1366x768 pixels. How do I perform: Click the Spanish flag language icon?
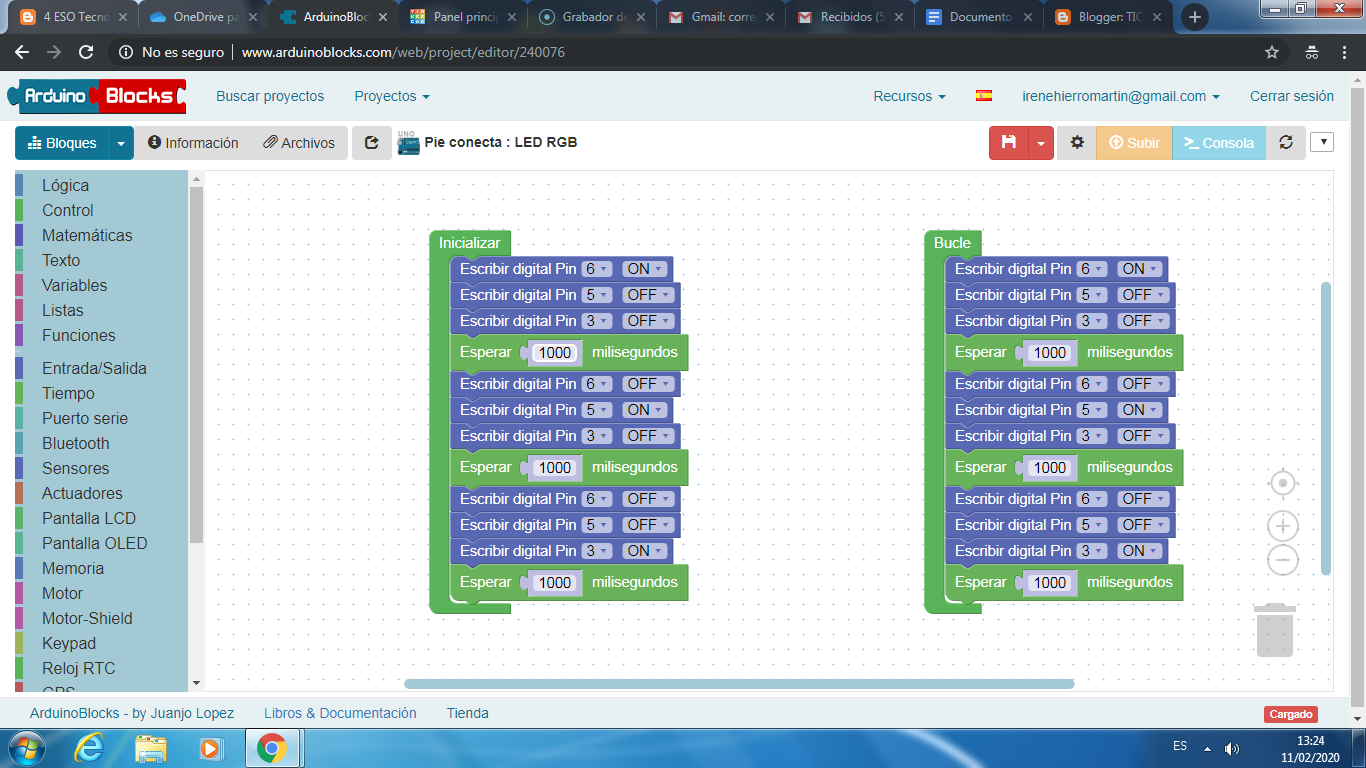[x=984, y=96]
